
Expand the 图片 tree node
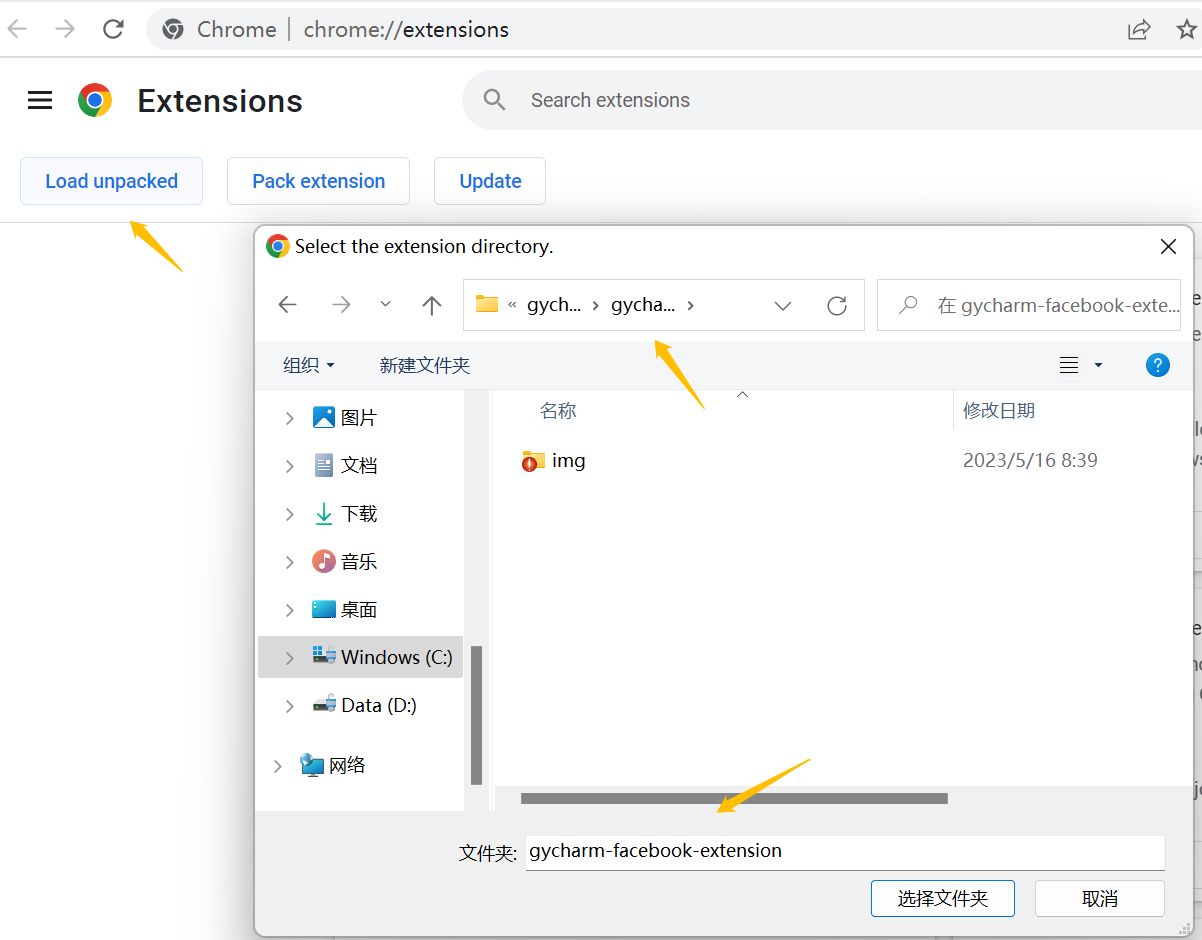289,418
